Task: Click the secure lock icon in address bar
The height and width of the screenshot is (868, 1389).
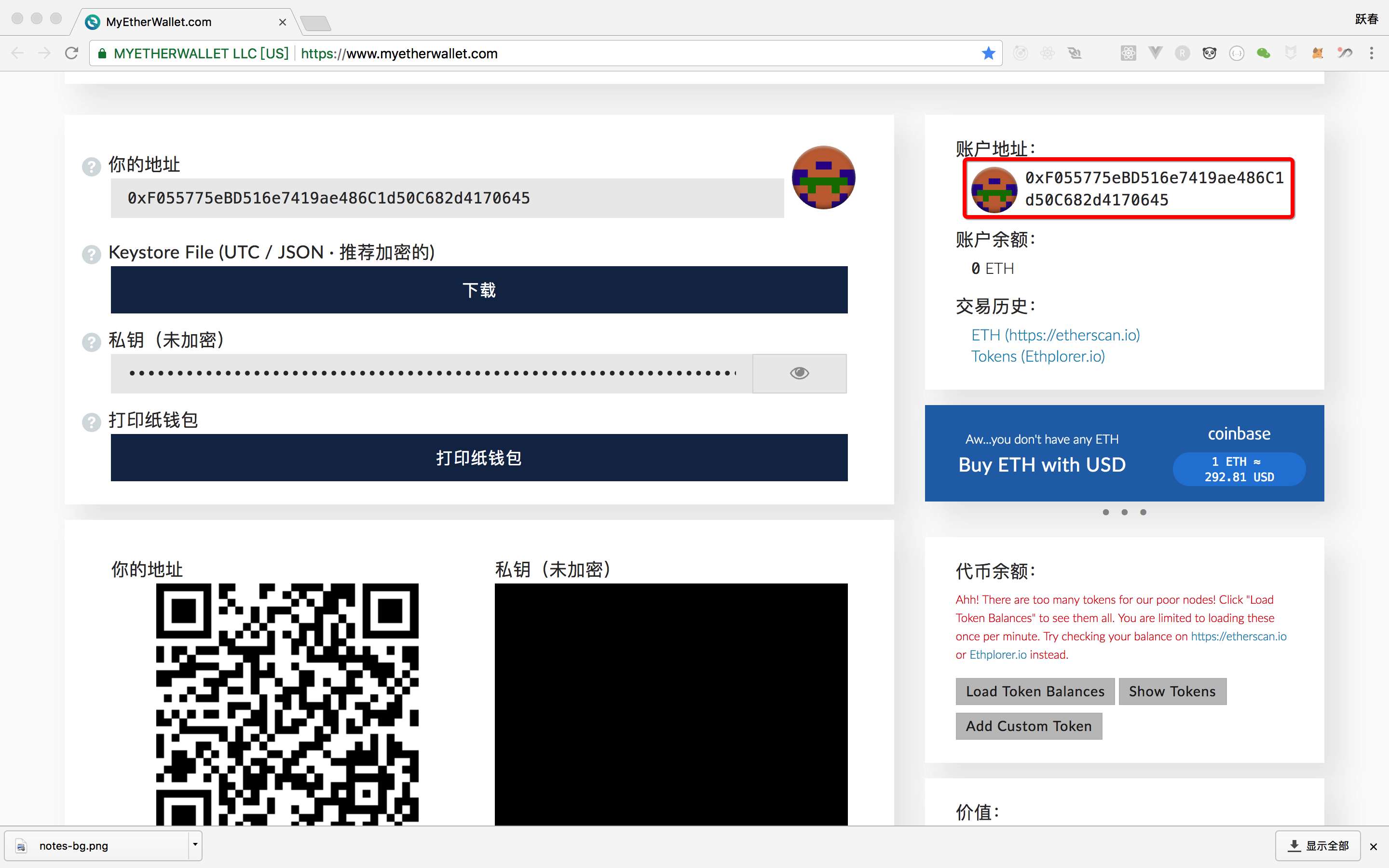Action: click(x=102, y=54)
